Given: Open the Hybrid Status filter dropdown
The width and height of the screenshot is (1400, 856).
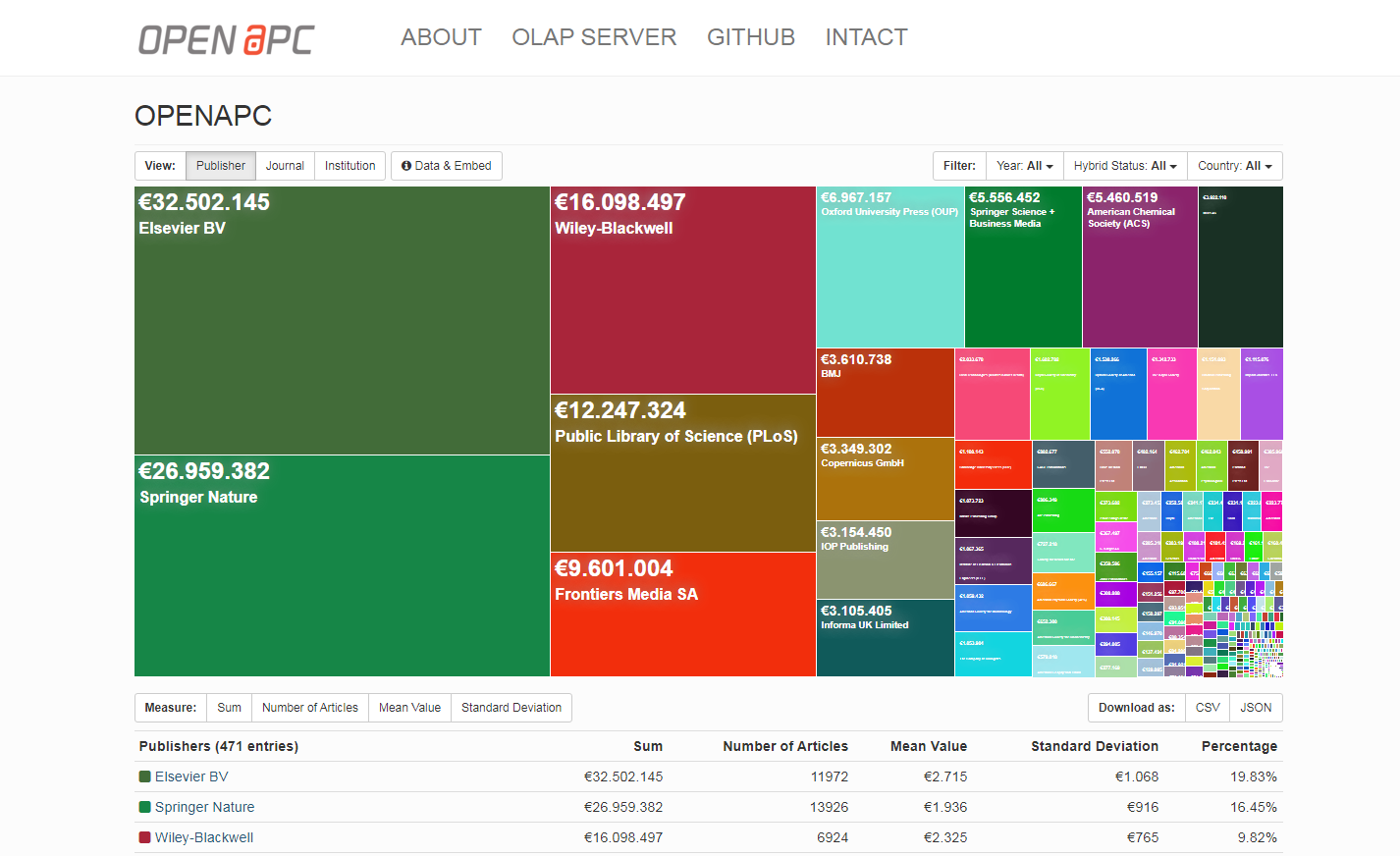Looking at the screenshot, I should (x=1124, y=166).
